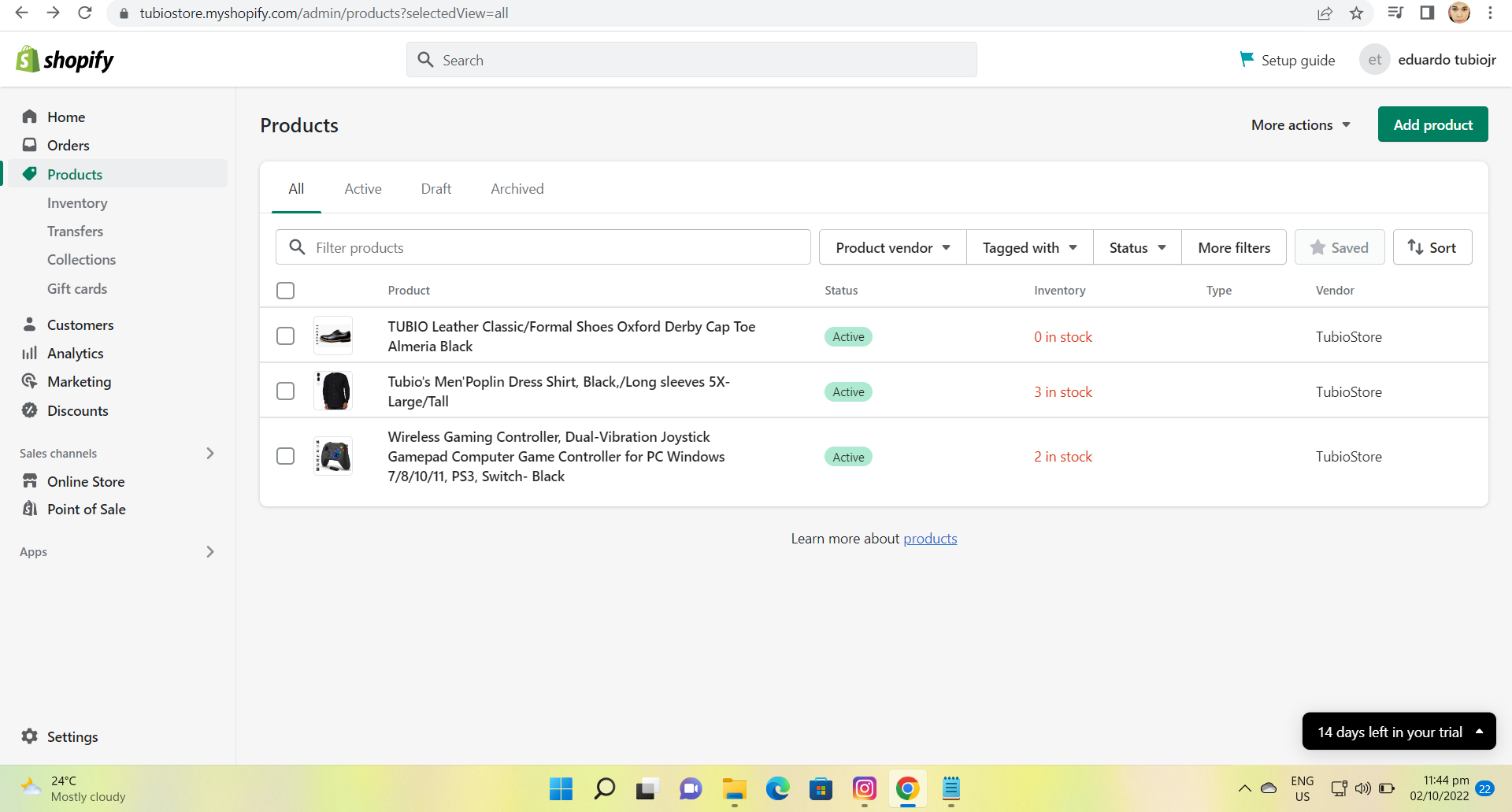
Task: Follow the 'products' help link
Action: click(930, 539)
